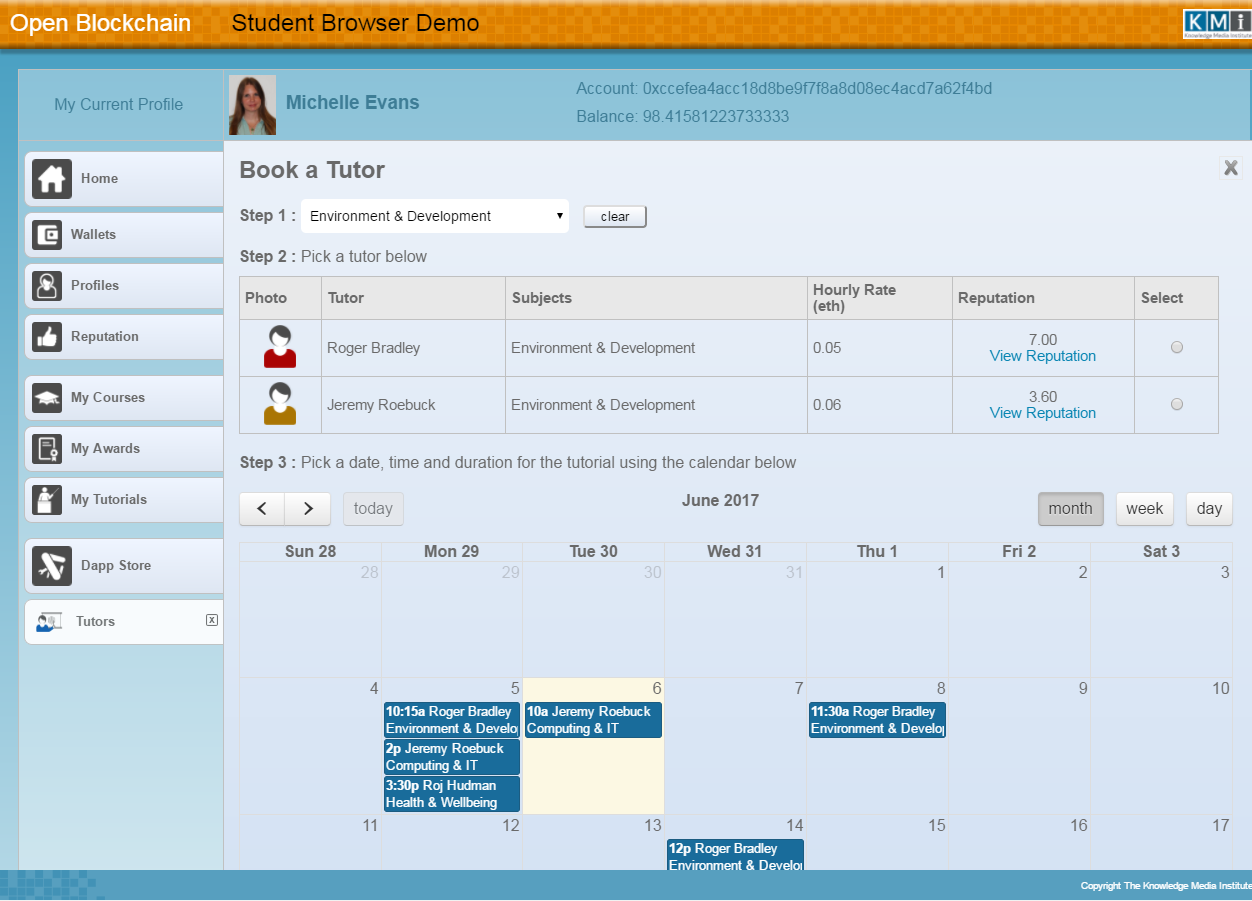The height and width of the screenshot is (901, 1252).
Task: Go to the next month in calendar
Action: coord(308,508)
